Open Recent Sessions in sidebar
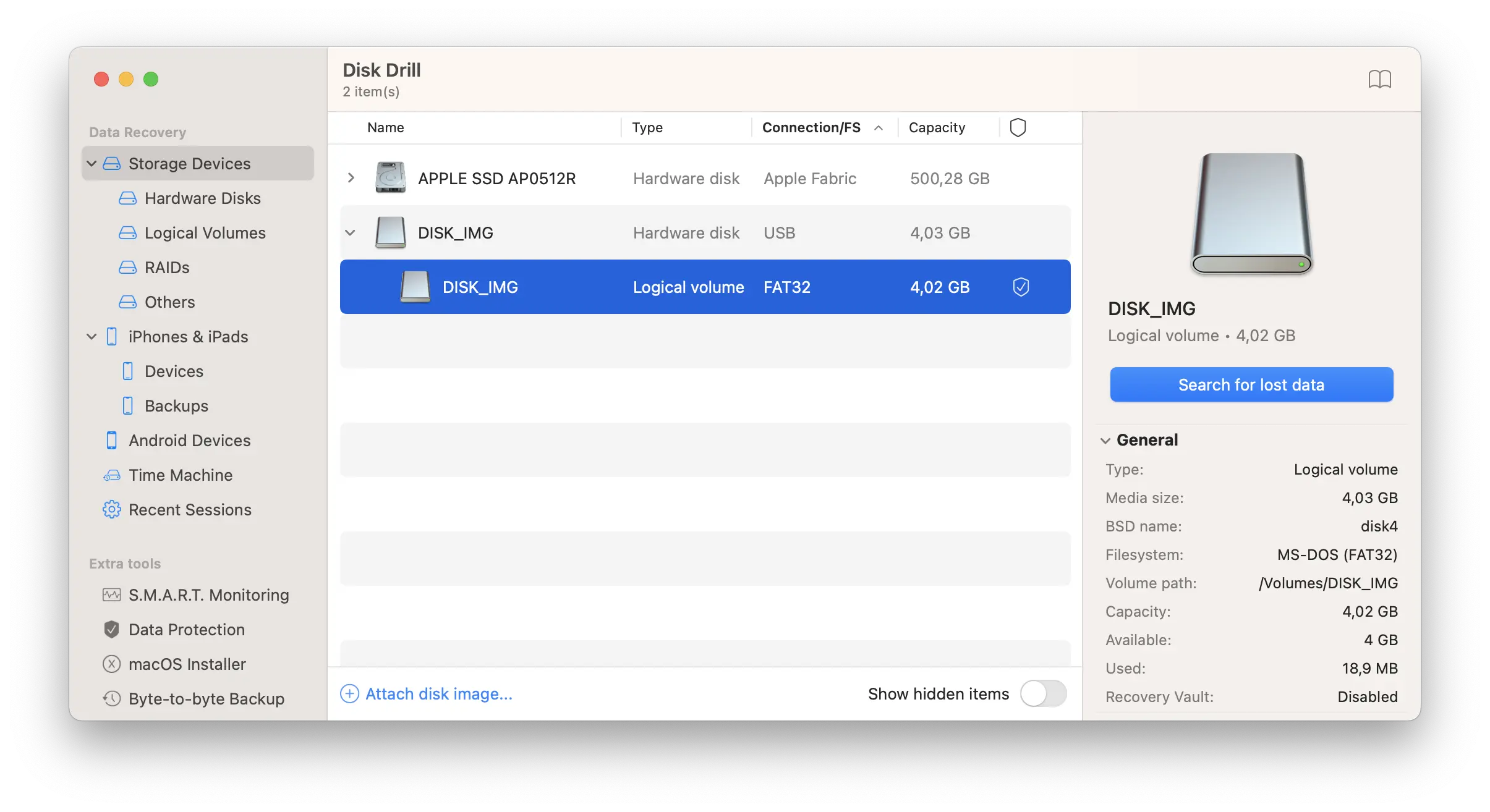The width and height of the screenshot is (1490, 812). click(x=190, y=509)
